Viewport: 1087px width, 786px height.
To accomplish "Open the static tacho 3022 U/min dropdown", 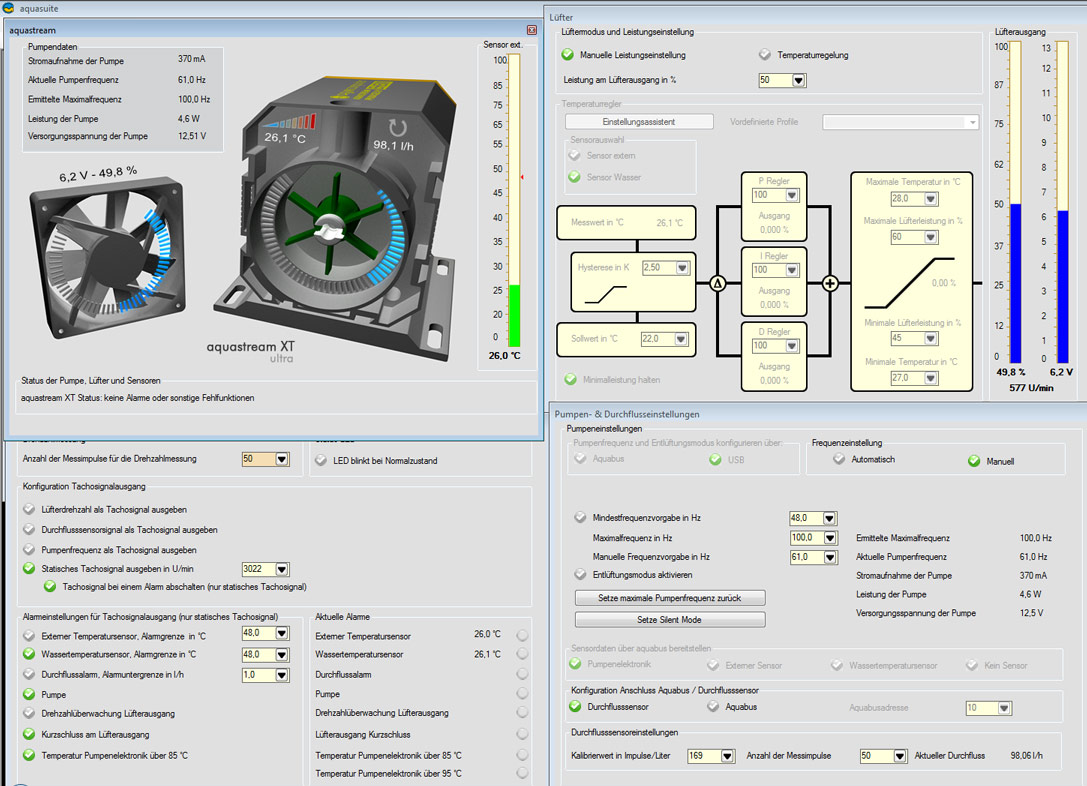I will tap(281, 569).
